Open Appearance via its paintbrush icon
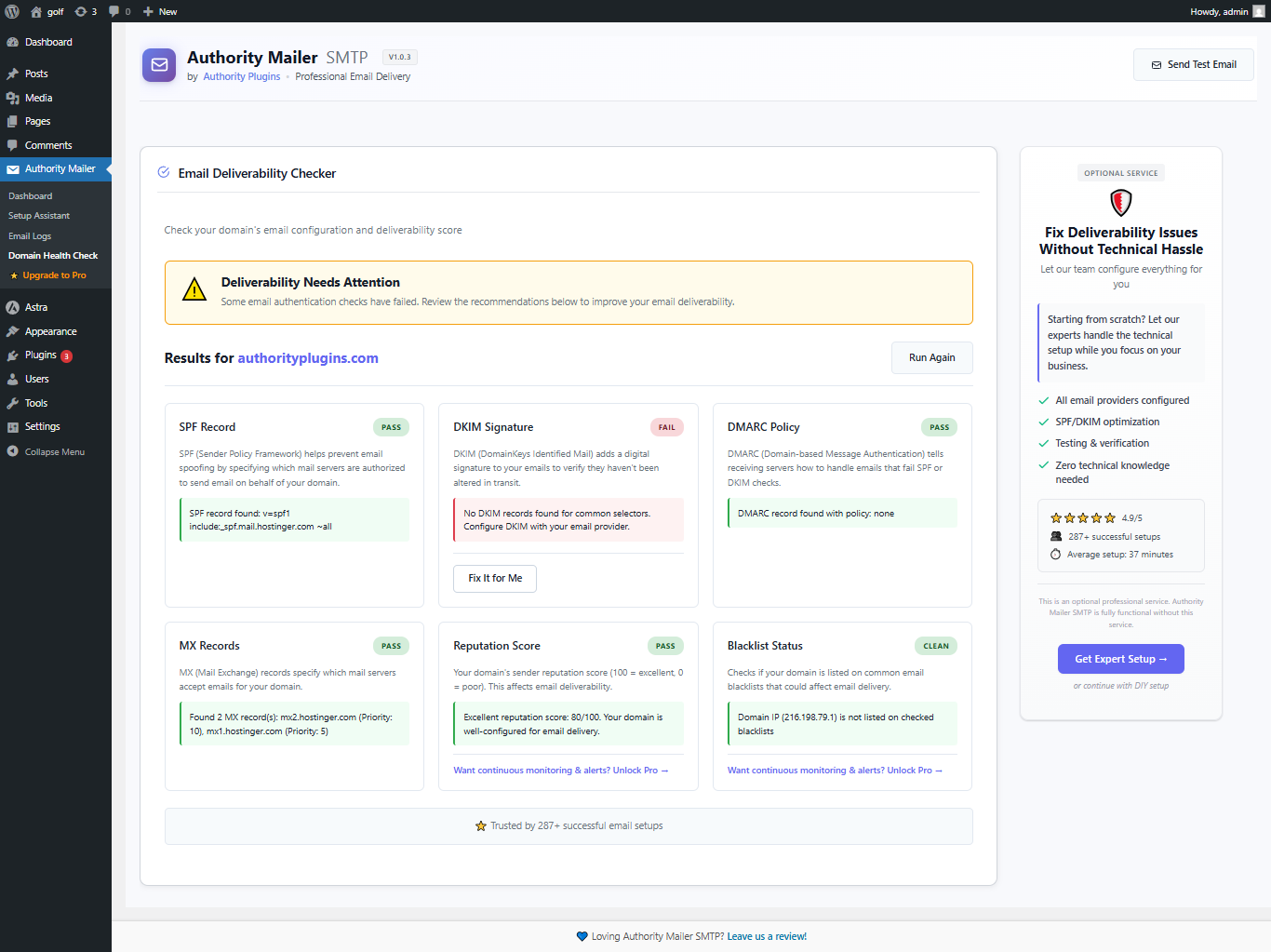Viewport: 1271px width, 952px height. 13,330
